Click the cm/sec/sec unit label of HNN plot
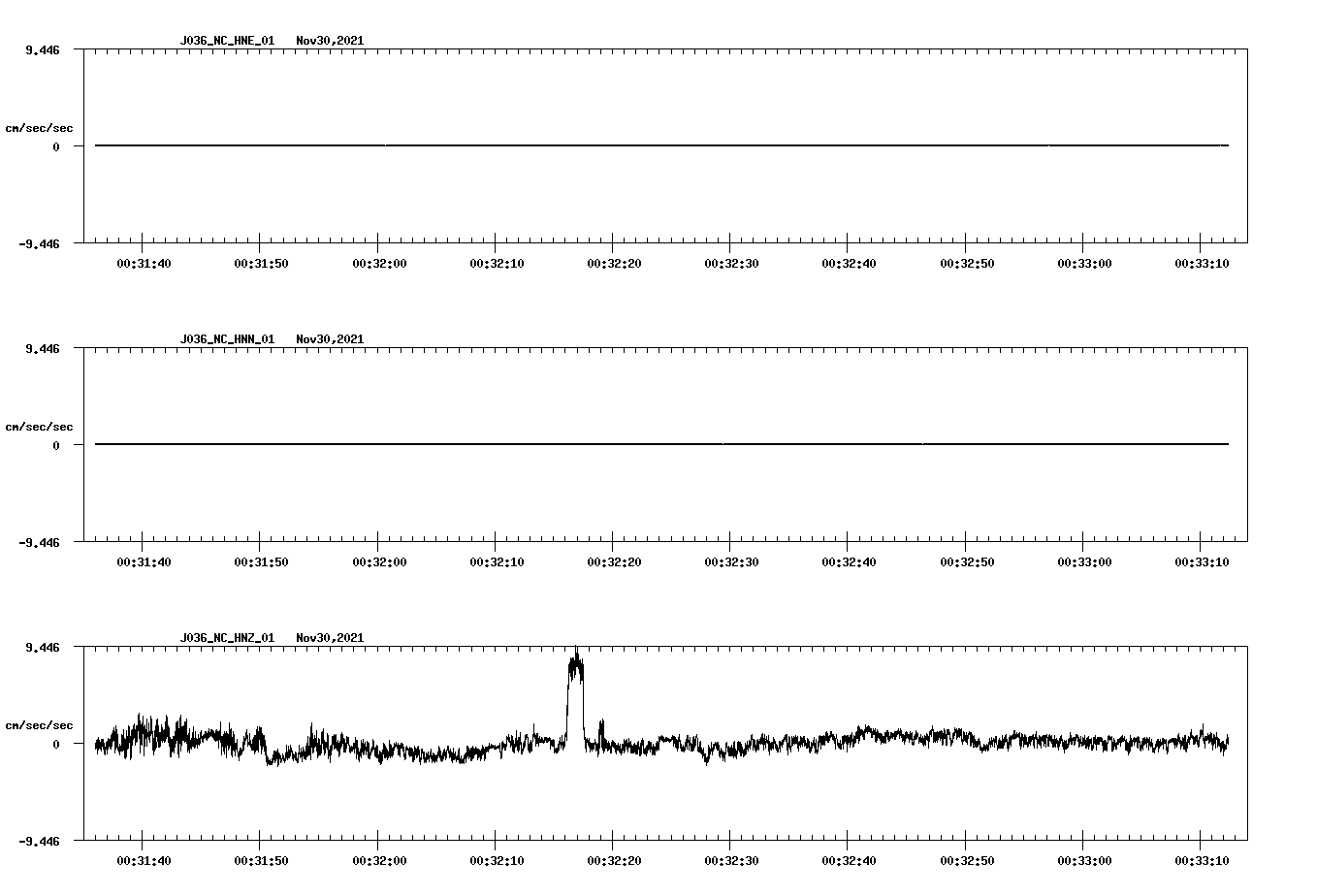The image size is (1317, 896). 39,427
